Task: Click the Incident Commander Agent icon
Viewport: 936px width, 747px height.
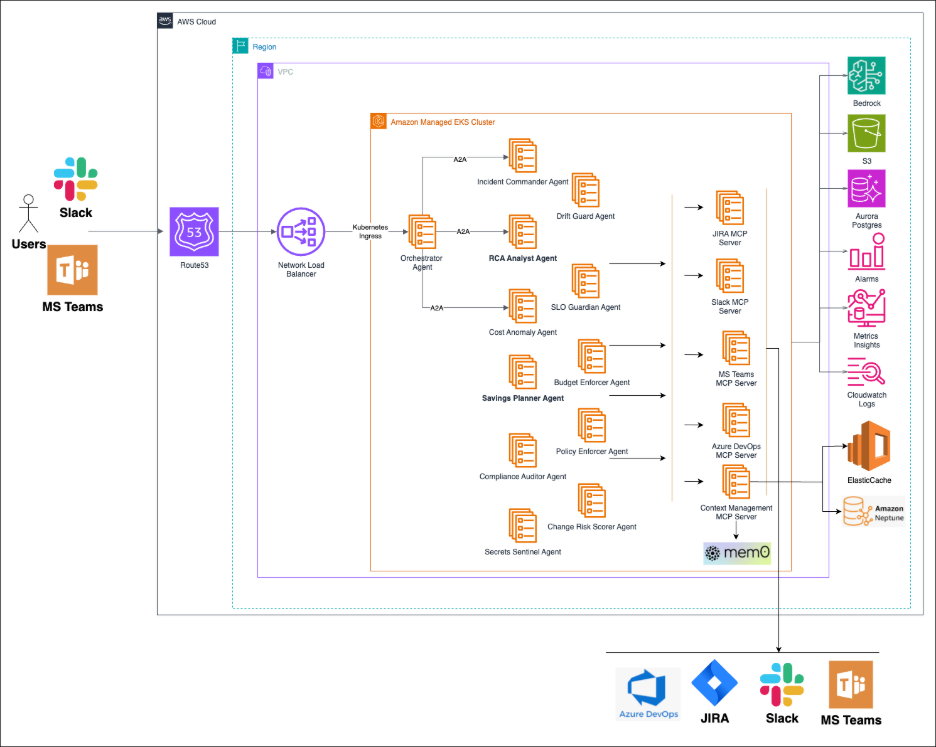Action: coord(521,154)
